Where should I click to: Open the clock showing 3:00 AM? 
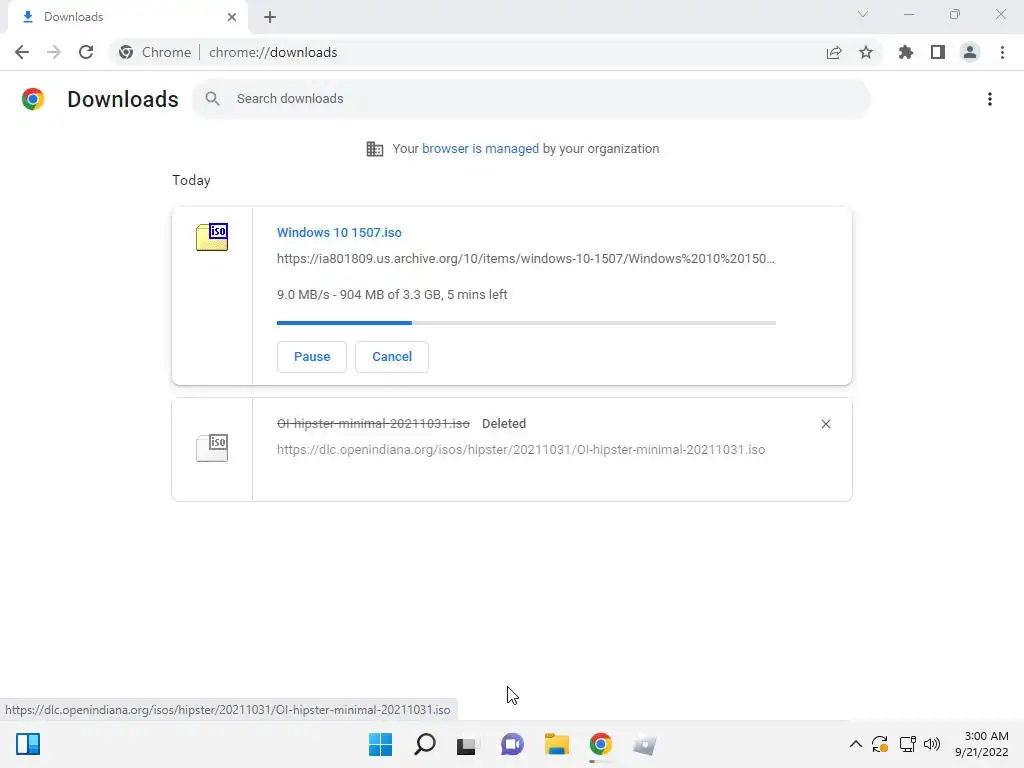point(982,744)
